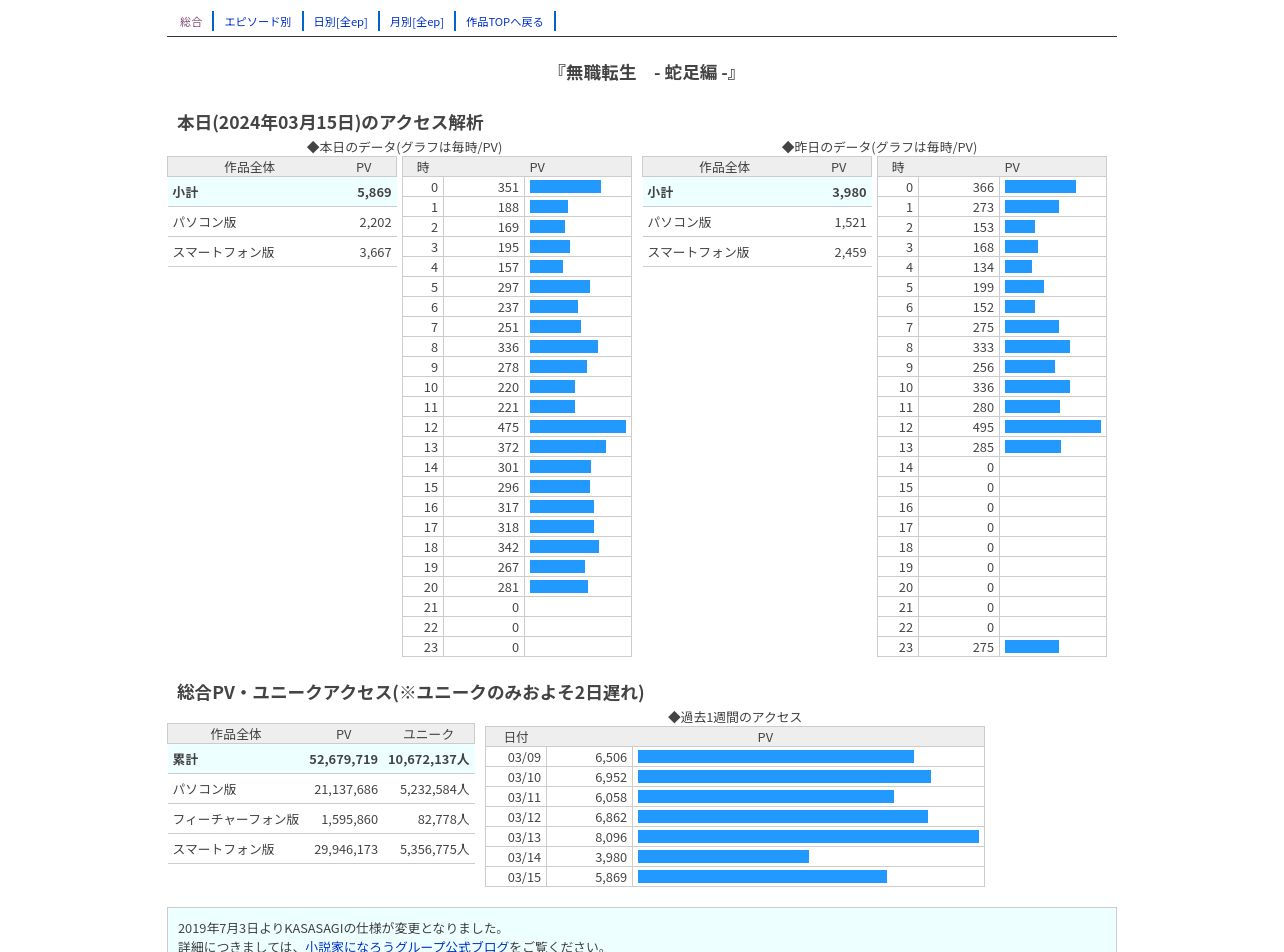Click the 03/13 weekly bar showing 8,096

point(808,837)
